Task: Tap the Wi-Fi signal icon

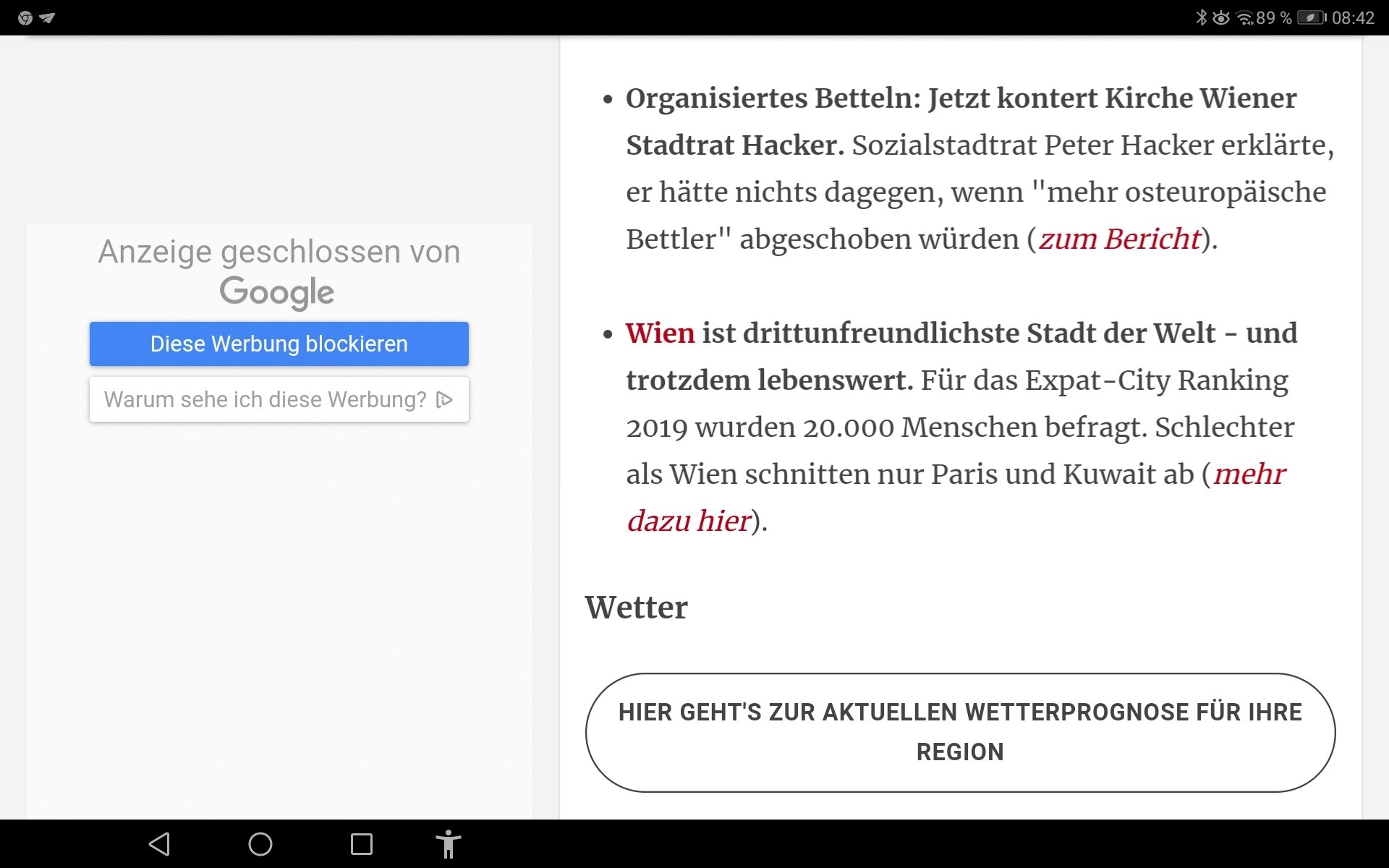Action: (1245, 18)
